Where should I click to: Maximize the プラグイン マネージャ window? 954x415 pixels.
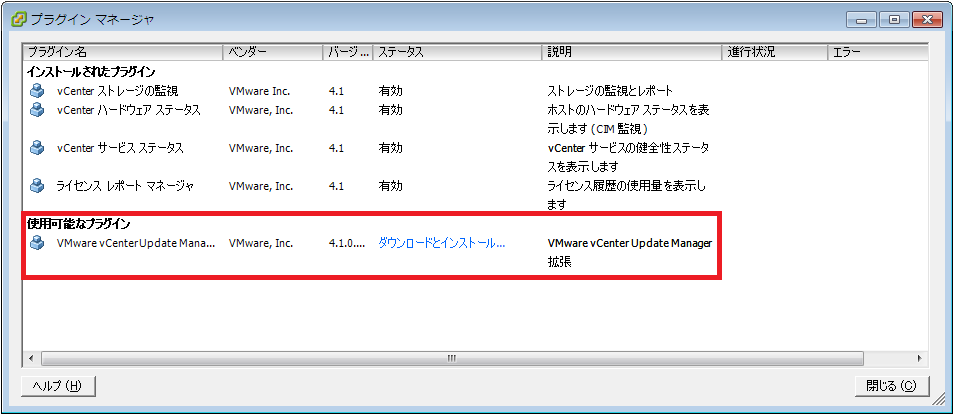click(x=894, y=19)
